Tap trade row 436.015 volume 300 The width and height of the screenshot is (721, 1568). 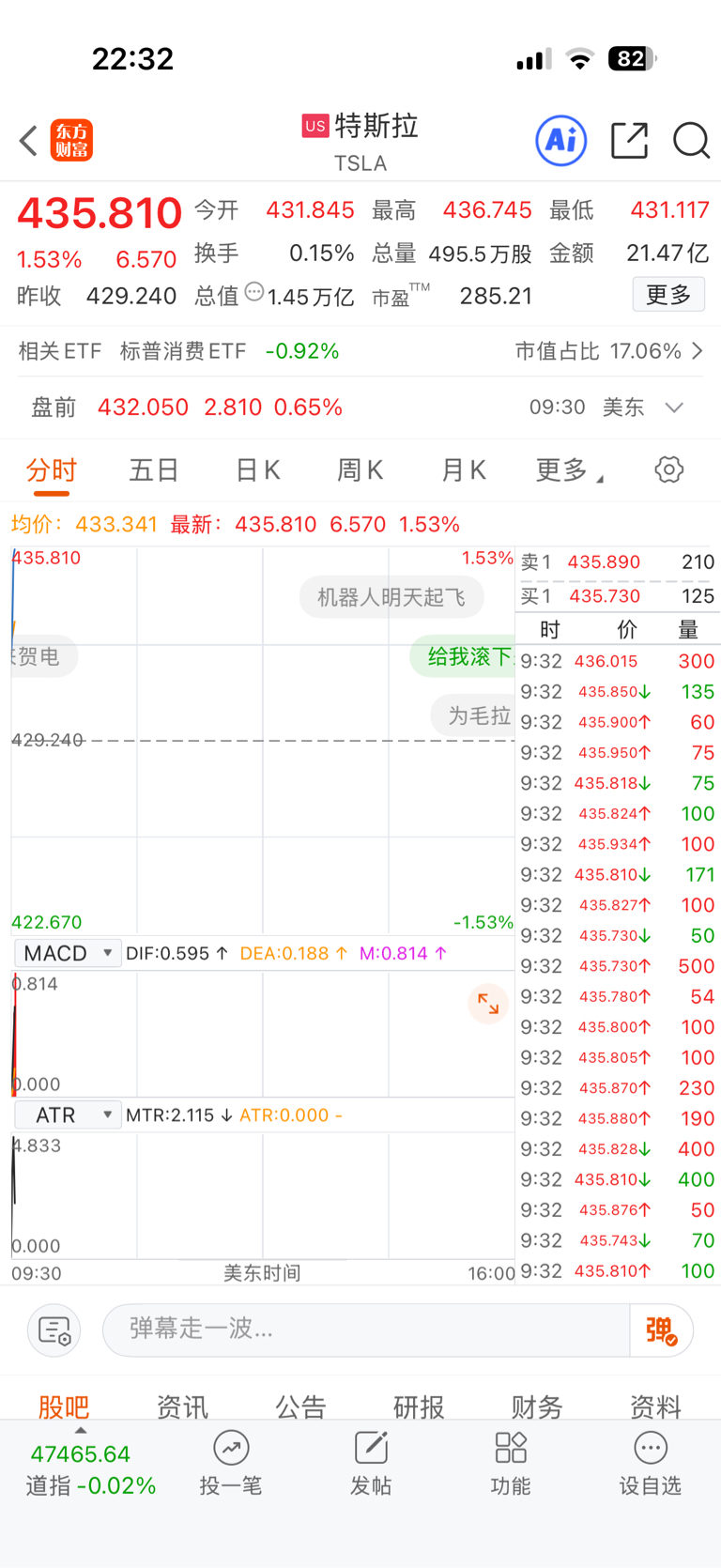pos(618,661)
